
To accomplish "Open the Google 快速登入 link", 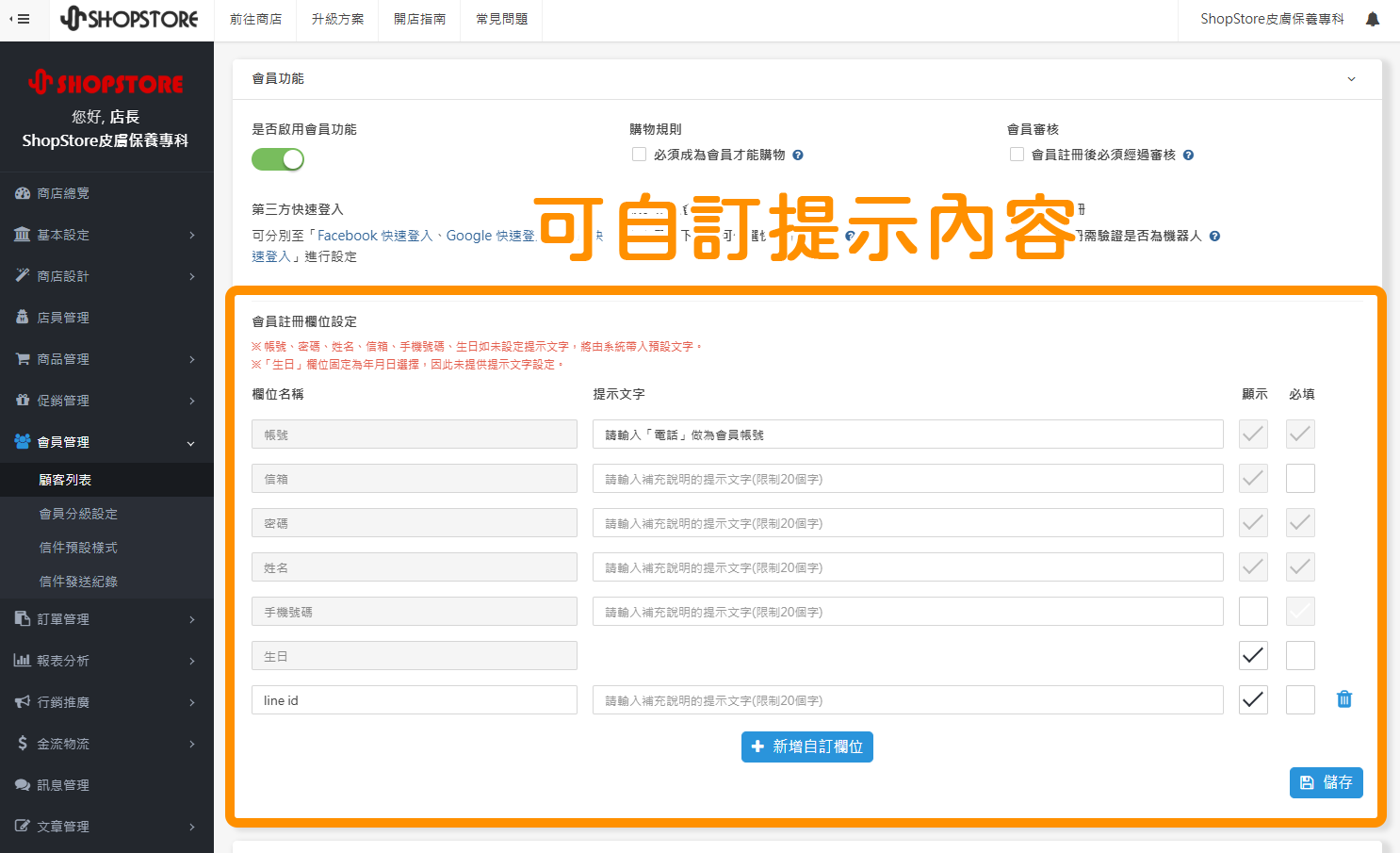I will tap(491, 236).
